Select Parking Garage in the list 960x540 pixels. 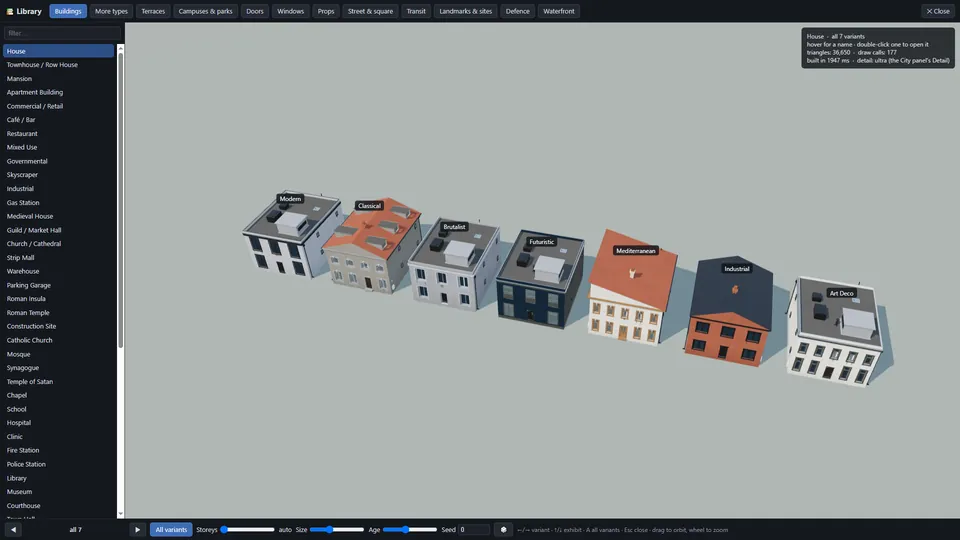[x=59, y=285]
